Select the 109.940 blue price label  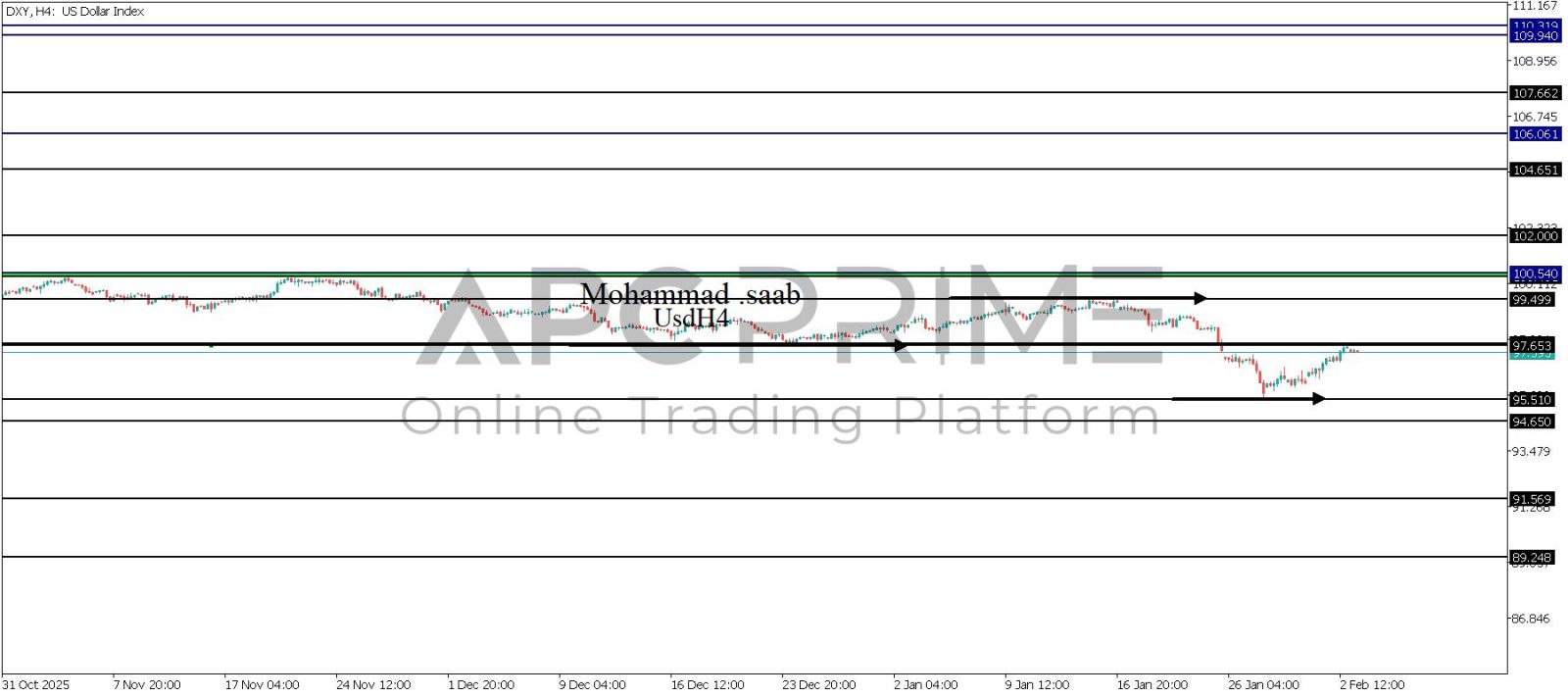click(x=1535, y=36)
